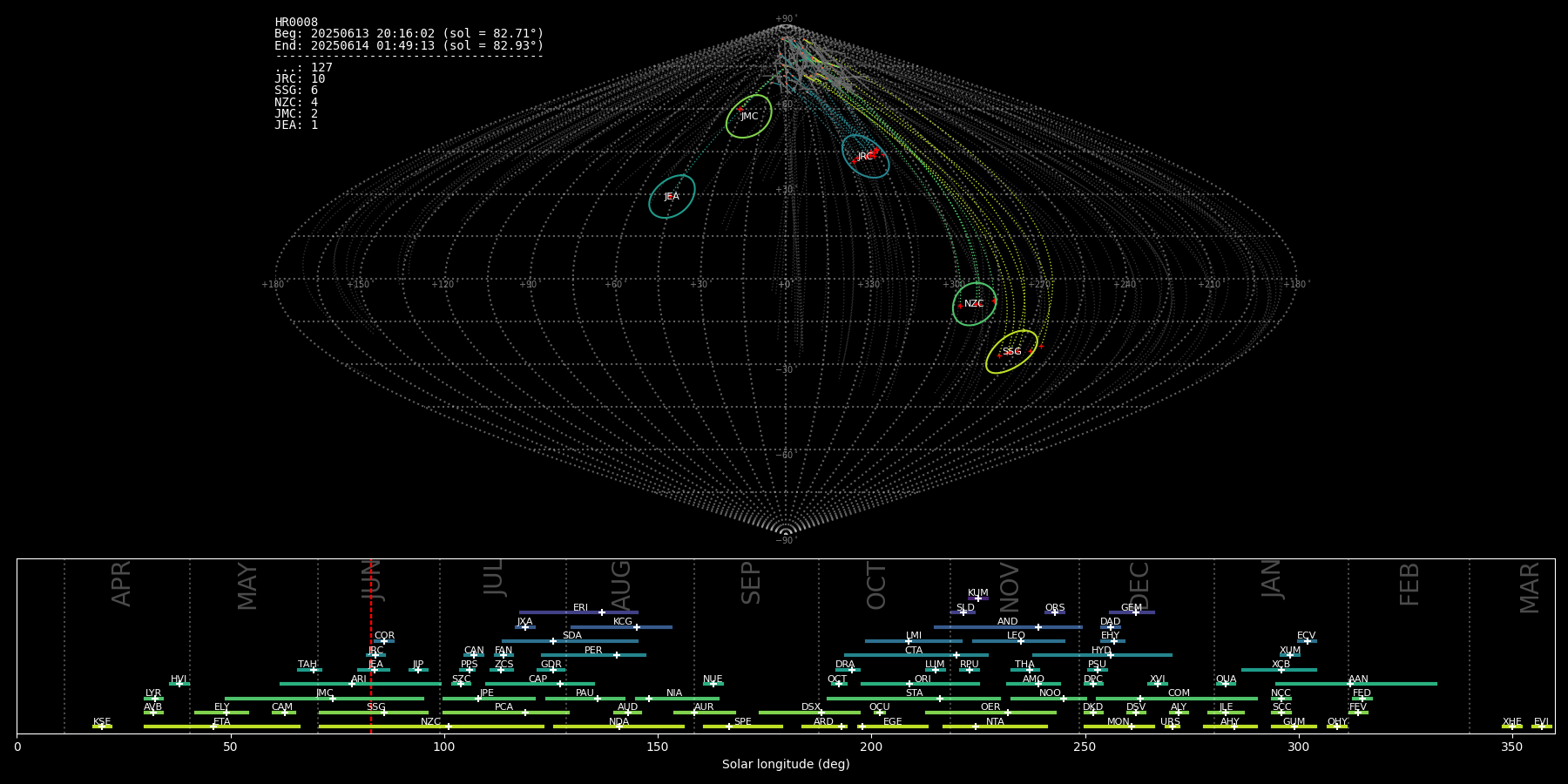Viewport: 1568px width, 784px height.
Task: Click the ETA shower bar in the timeline
Action: (222, 727)
